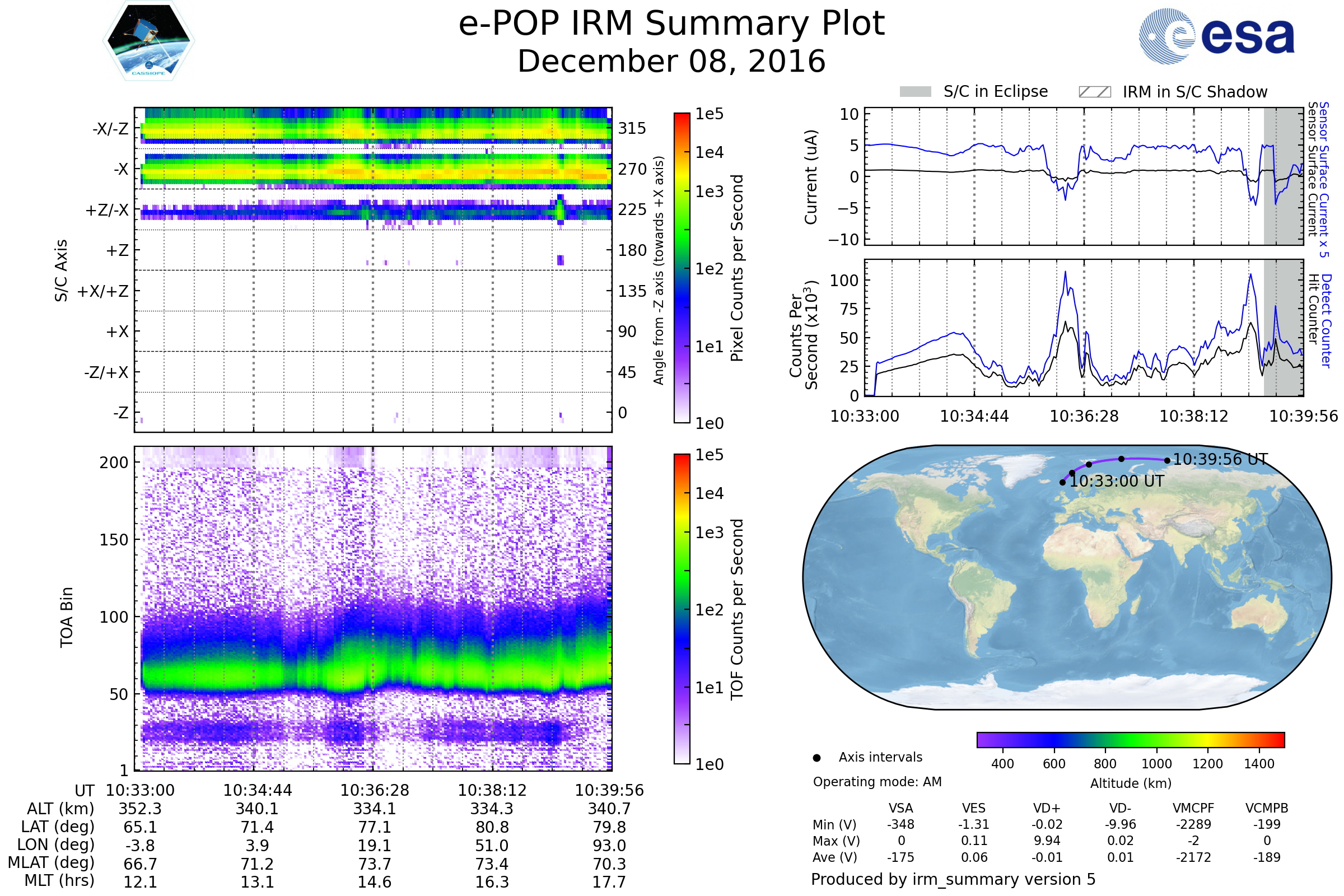Click the VSA column header in voltage table

(900, 808)
